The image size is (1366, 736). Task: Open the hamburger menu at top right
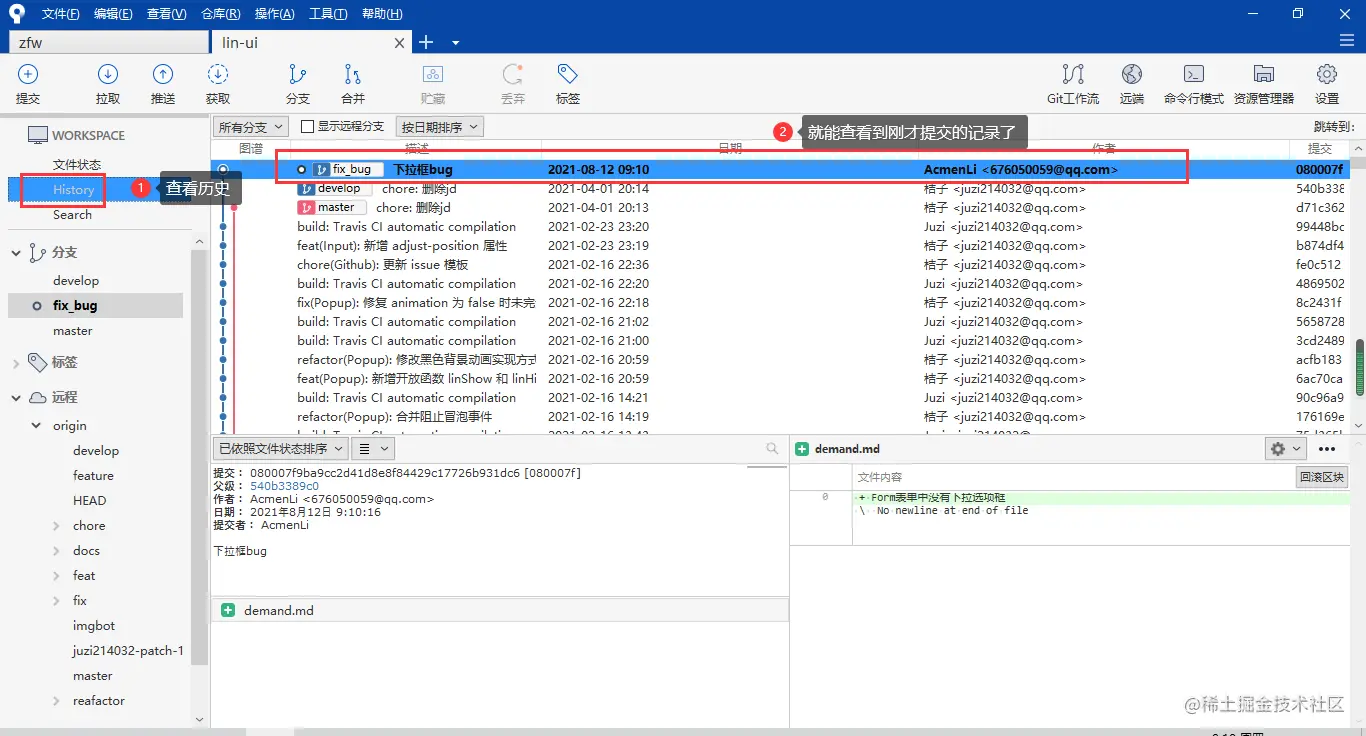pyautogui.click(x=1346, y=41)
